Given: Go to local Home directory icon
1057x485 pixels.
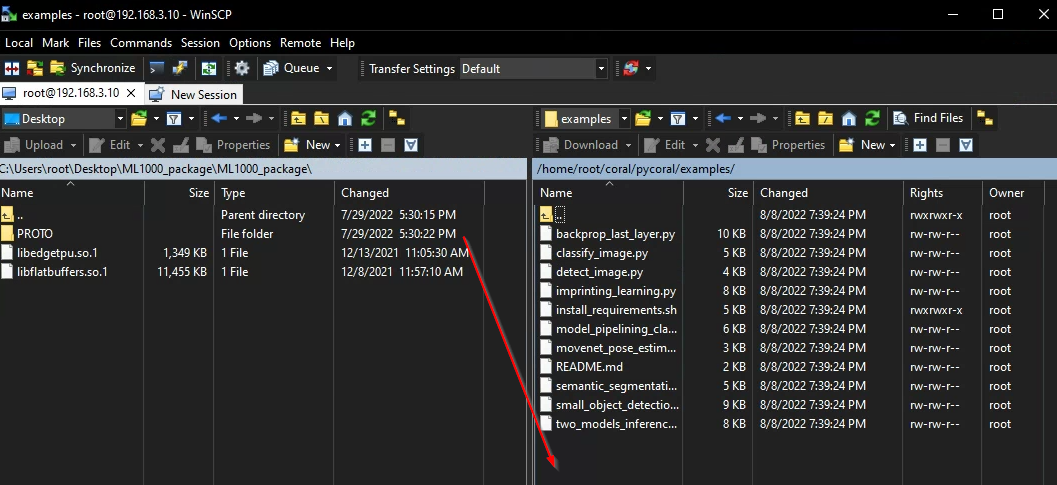Looking at the screenshot, I should point(345,119).
